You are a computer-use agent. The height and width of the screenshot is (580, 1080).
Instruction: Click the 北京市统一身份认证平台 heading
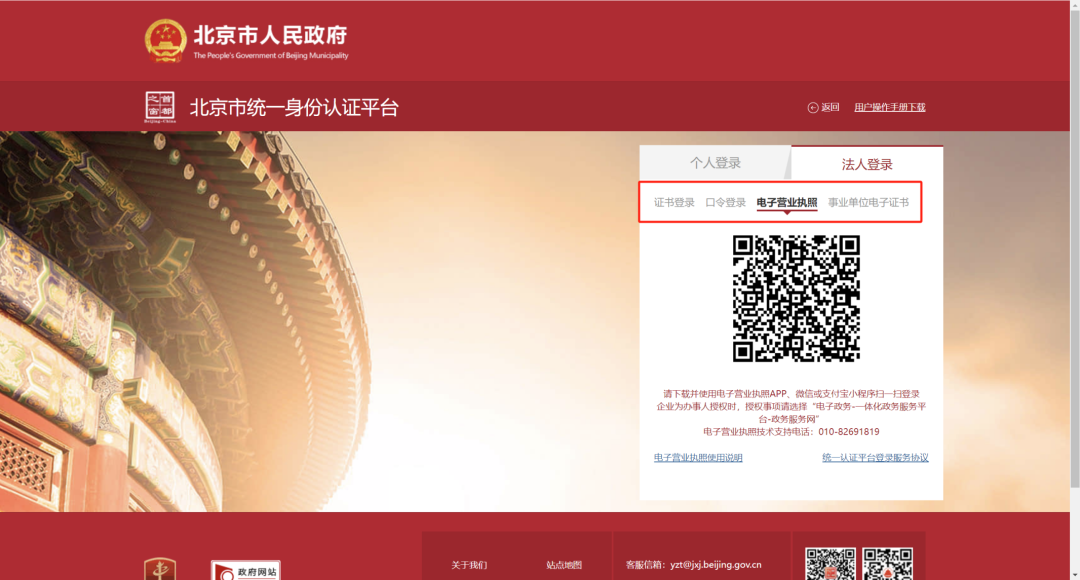tap(294, 107)
